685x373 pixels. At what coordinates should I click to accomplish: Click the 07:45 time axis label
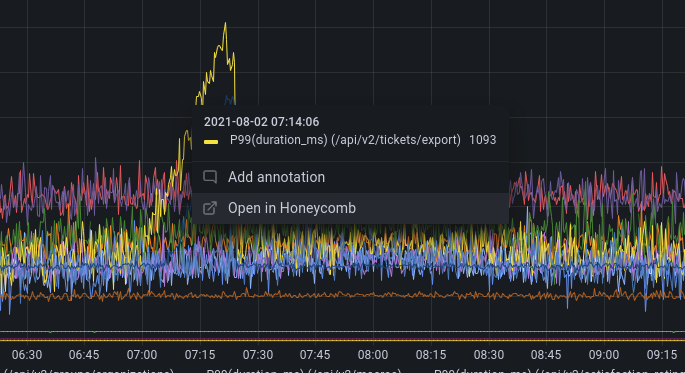[x=315, y=355]
